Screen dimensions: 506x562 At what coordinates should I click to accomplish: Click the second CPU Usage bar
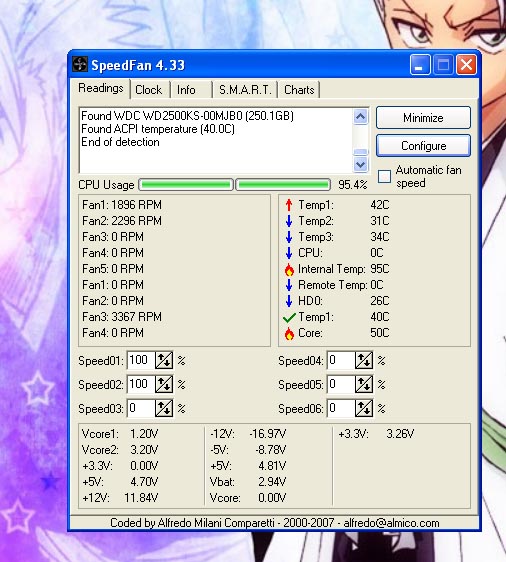coord(283,185)
